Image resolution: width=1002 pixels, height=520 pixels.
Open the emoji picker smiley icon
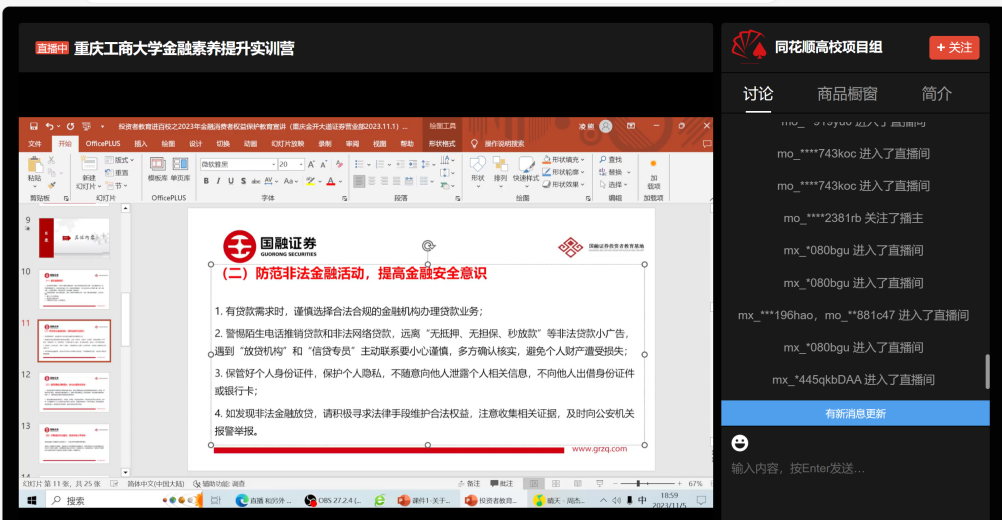pyautogui.click(x=740, y=442)
